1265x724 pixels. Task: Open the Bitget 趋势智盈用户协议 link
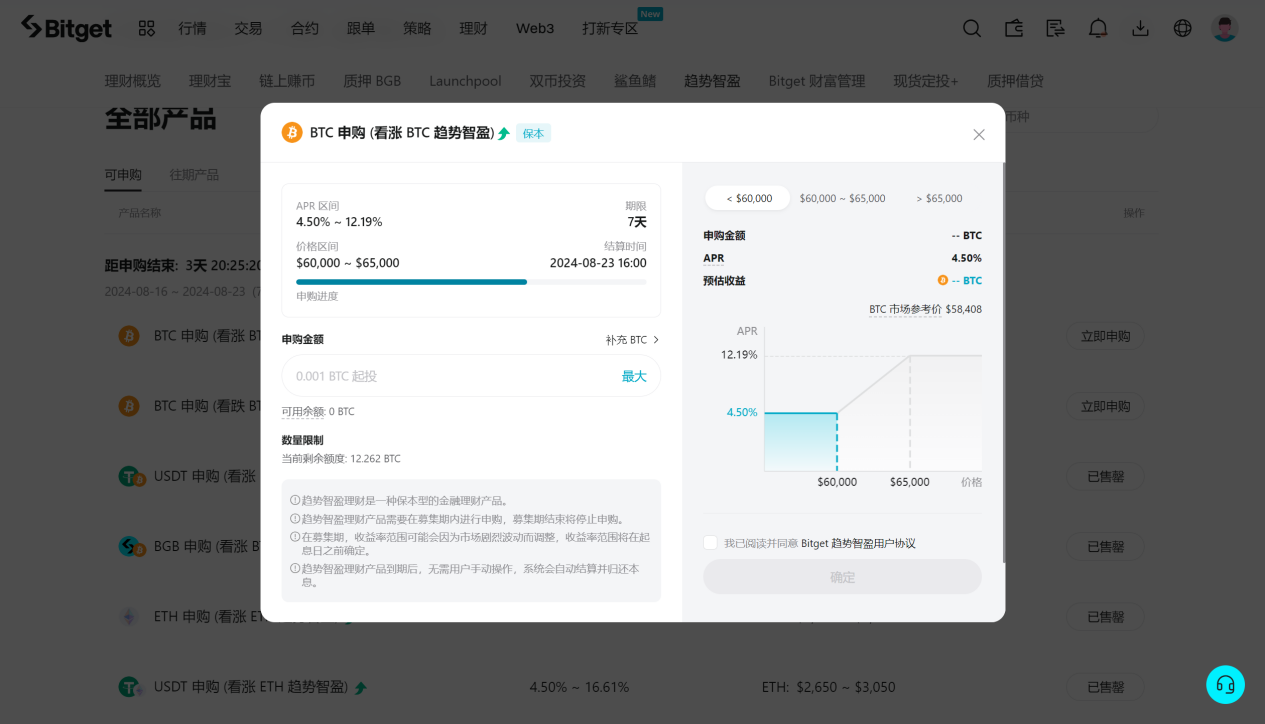pyautogui.click(x=858, y=543)
